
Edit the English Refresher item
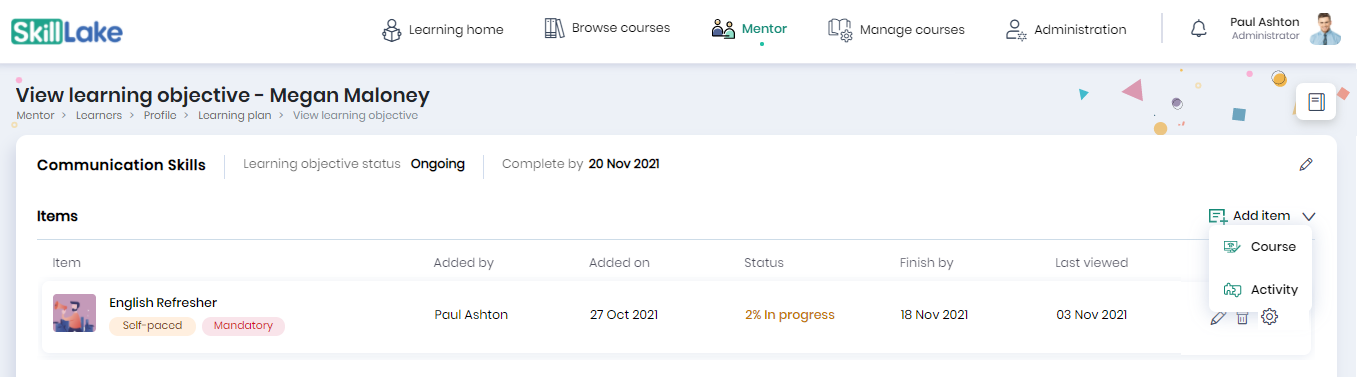pos(1217,317)
